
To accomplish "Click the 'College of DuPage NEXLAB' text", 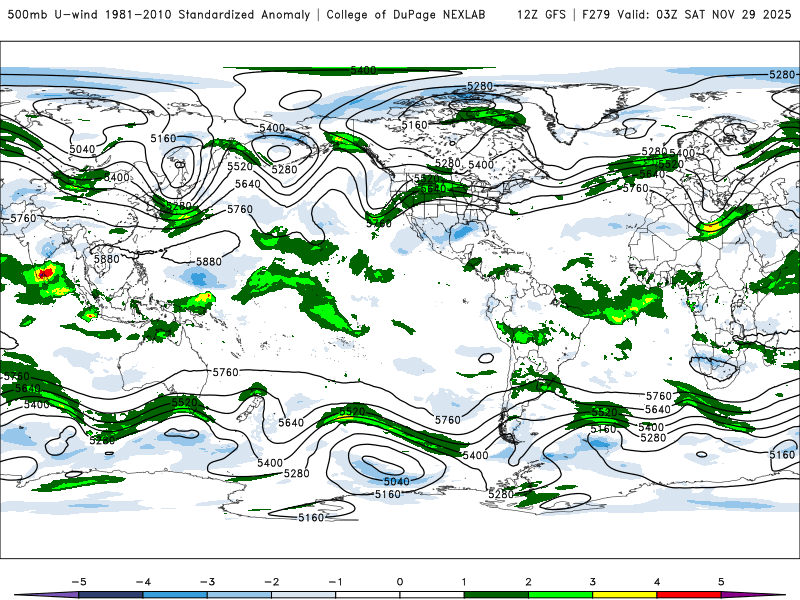I will click(x=406, y=14).
